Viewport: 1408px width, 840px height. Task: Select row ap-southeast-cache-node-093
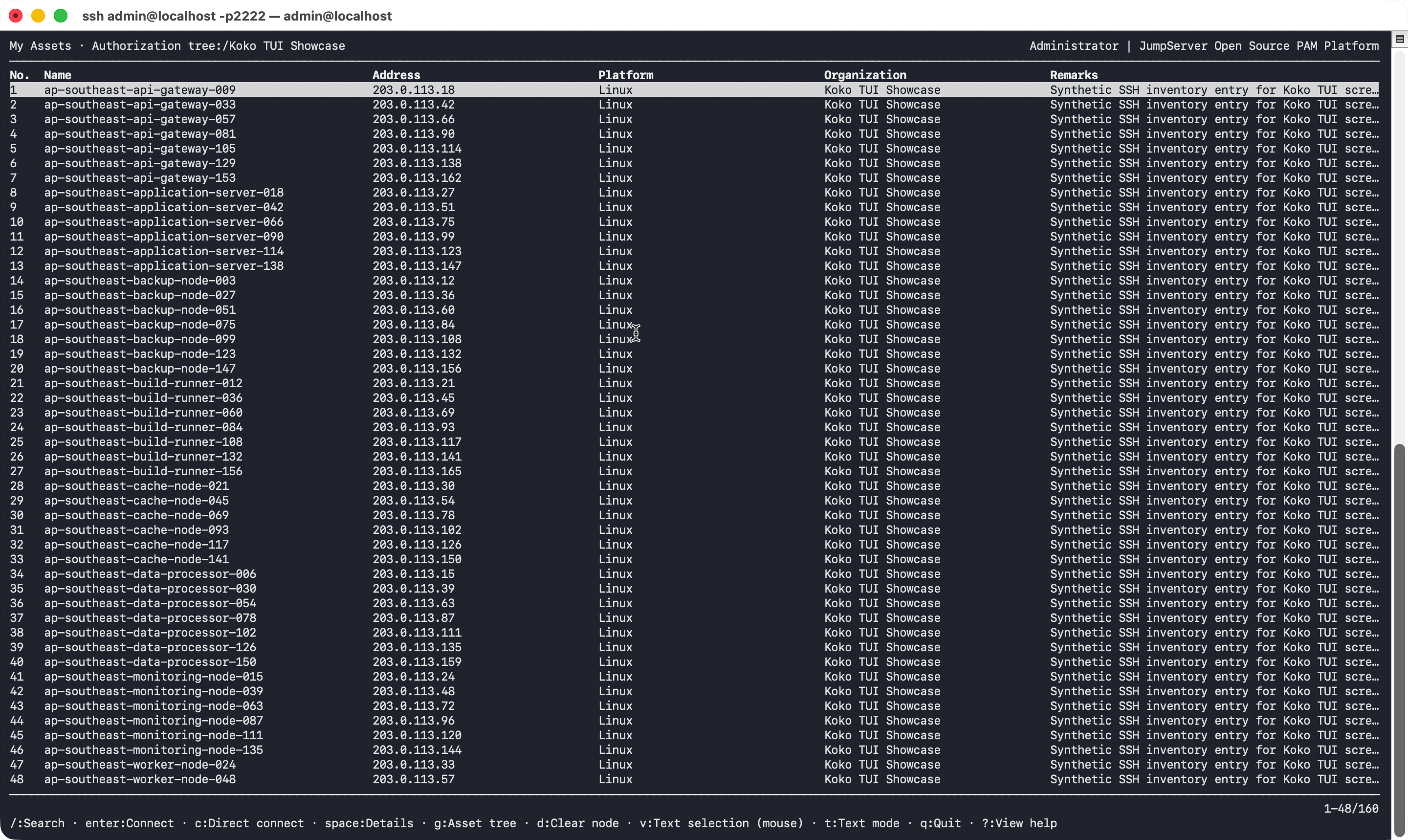[694, 530]
